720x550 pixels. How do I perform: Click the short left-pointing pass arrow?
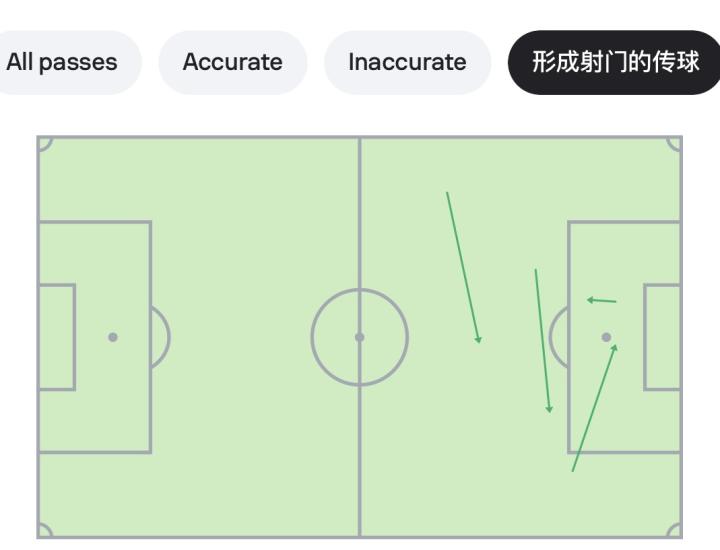point(601,300)
